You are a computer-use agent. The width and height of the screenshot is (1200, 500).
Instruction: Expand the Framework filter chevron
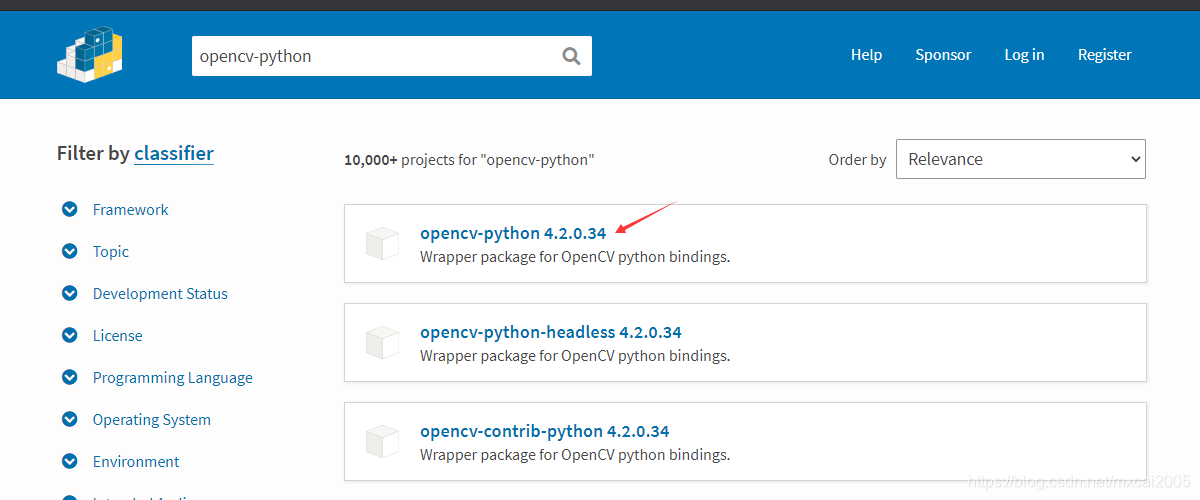(70, 210)
